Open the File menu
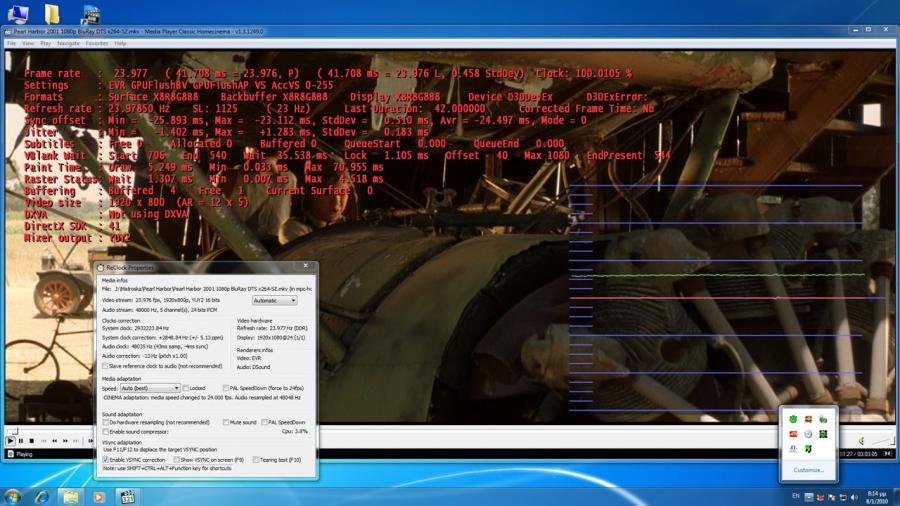900x506 pixels. 11,43
